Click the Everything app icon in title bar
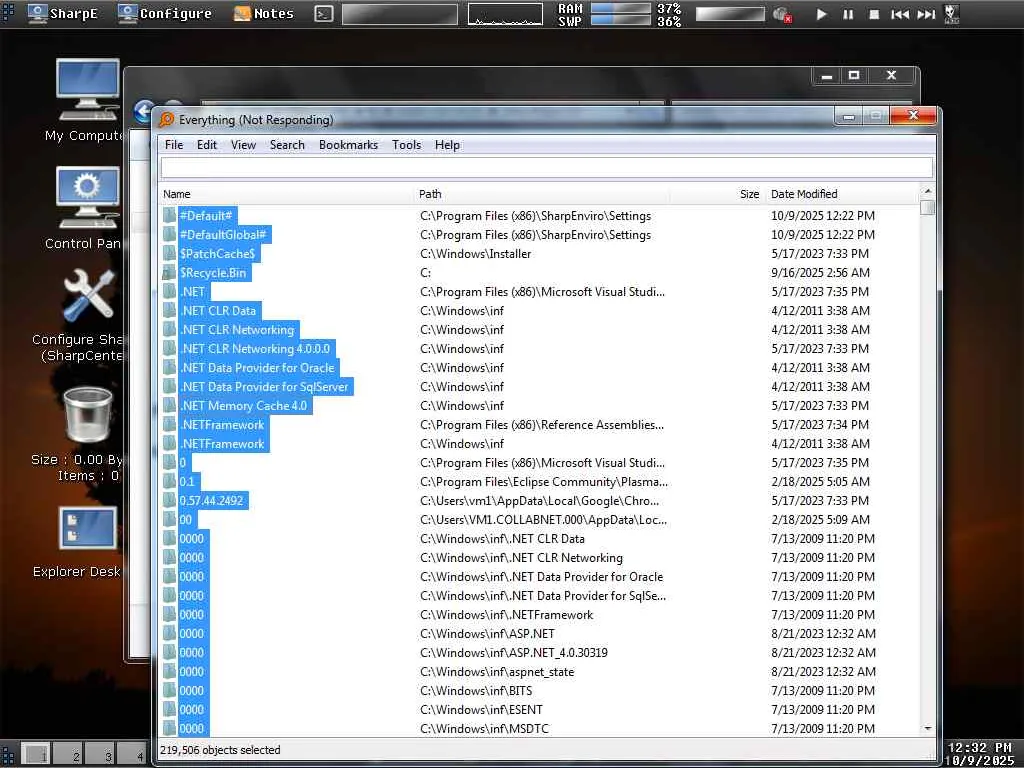 tap(167, 120)
